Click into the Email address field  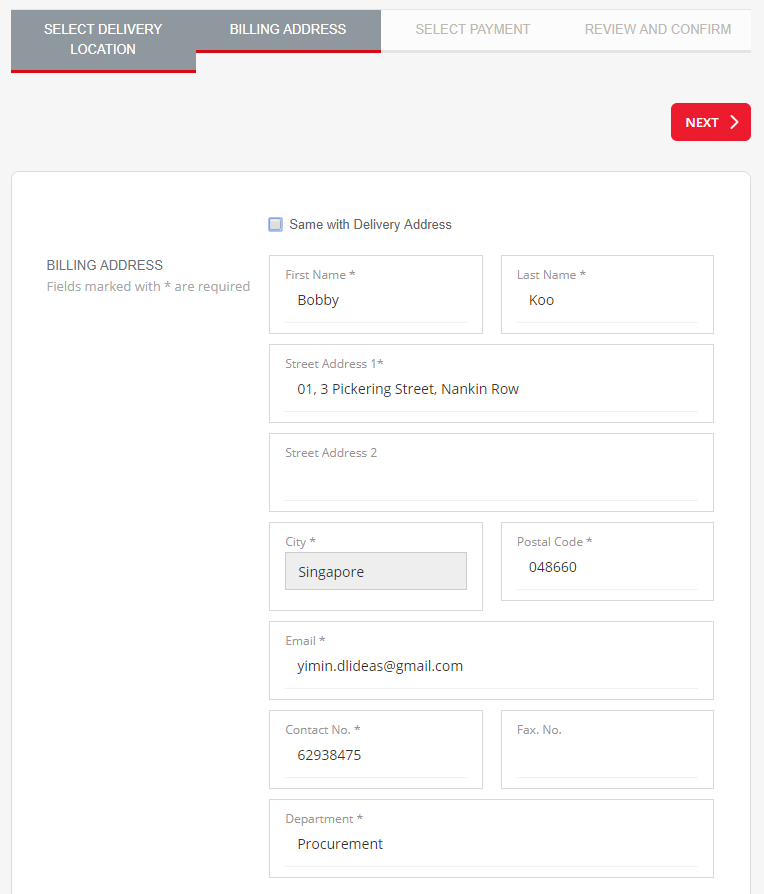[x=491, y=666]
